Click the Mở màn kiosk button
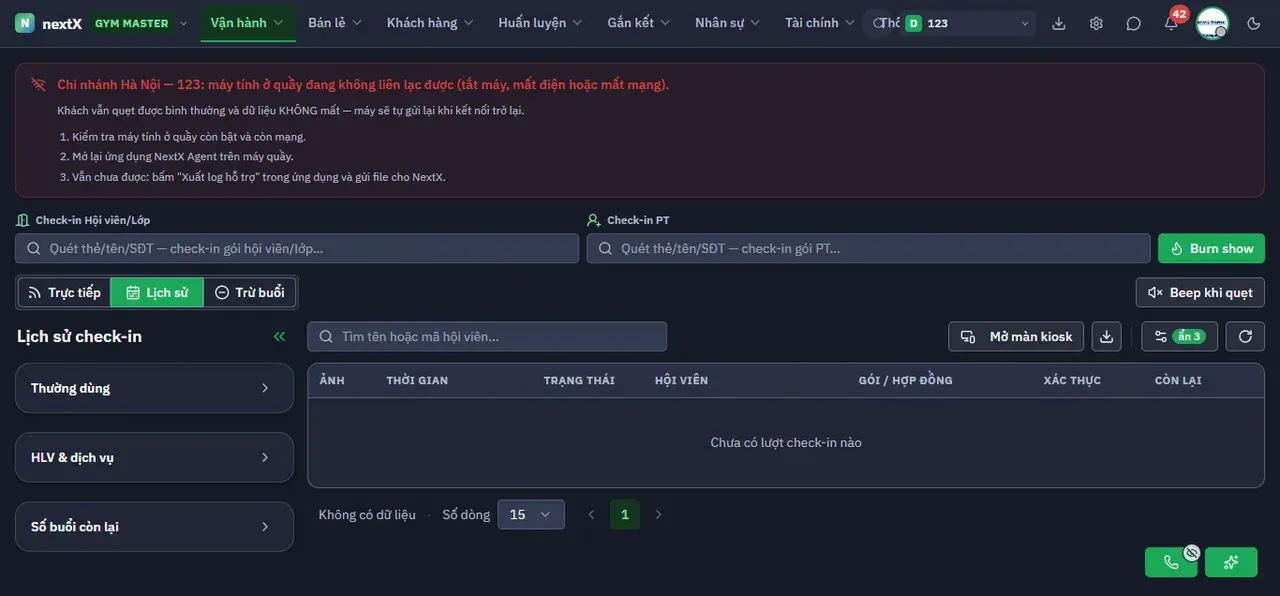Screen dimensions: 1280x596 click(1016, 337)
